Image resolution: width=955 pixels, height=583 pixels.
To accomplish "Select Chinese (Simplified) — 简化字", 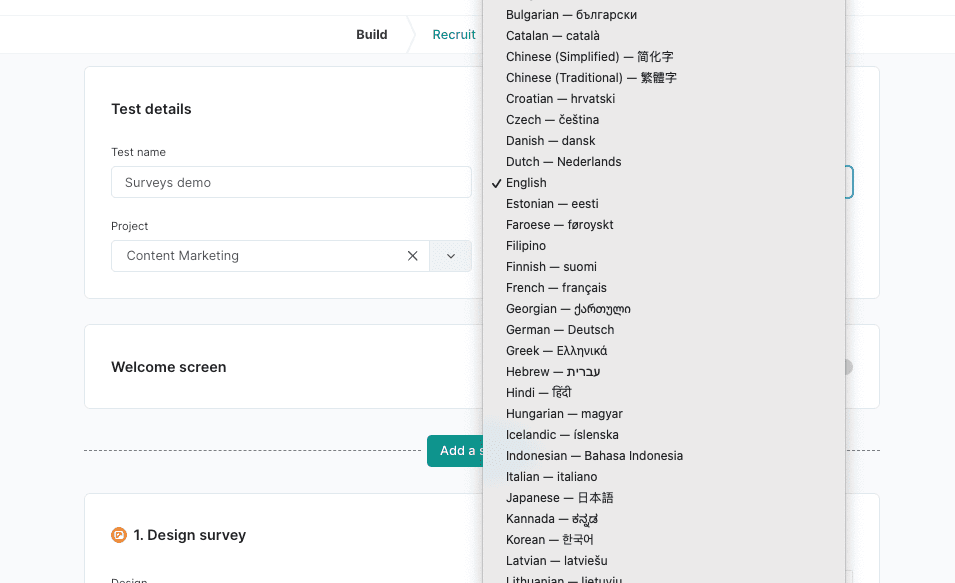I will coord(589,56).
